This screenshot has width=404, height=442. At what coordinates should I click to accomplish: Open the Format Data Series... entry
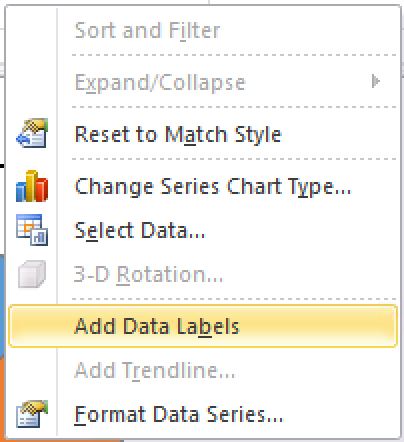click(x=179, y=414)
